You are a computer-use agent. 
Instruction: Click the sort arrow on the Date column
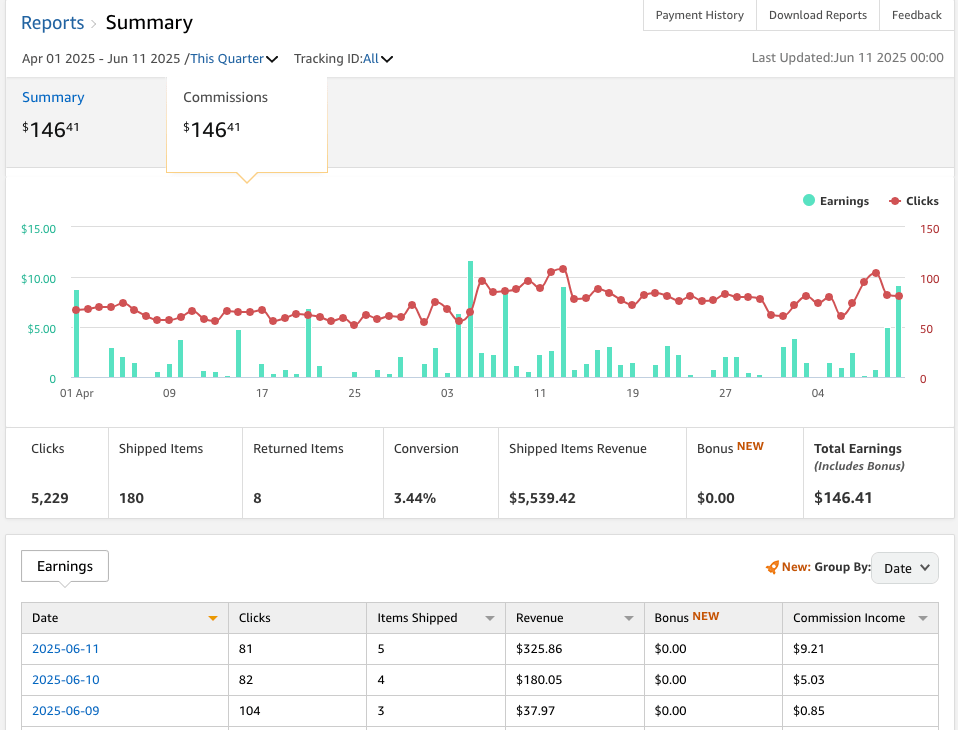tap(212, 618)
